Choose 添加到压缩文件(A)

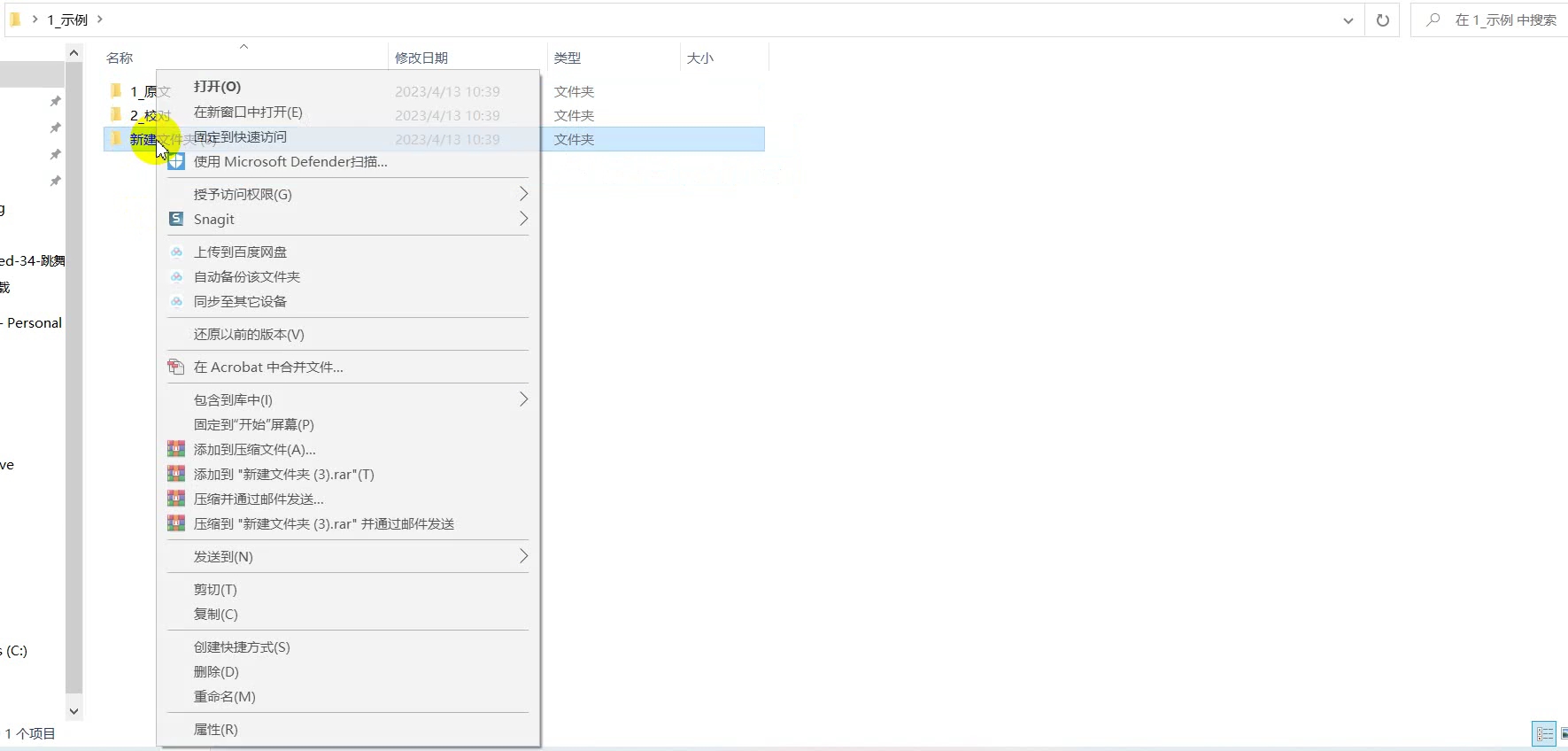tap(348, 450)
